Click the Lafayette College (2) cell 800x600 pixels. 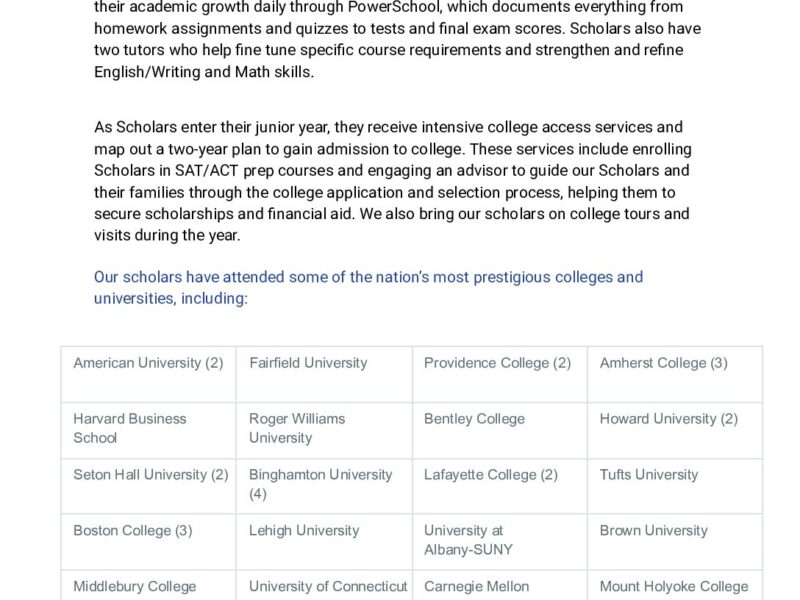(x=491, y=475)
